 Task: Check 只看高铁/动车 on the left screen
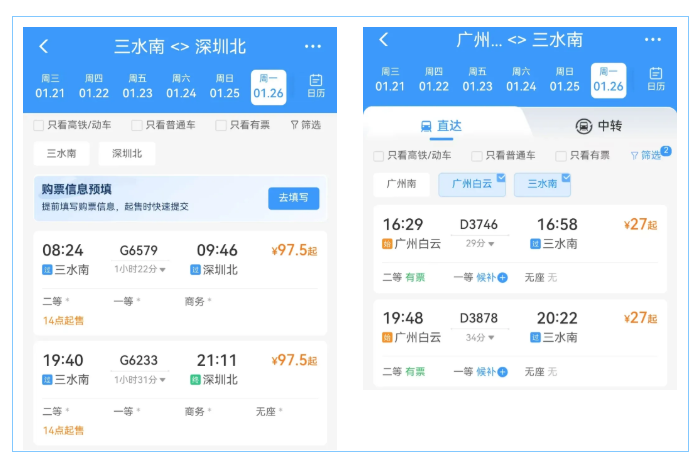[x=38, y=125]
